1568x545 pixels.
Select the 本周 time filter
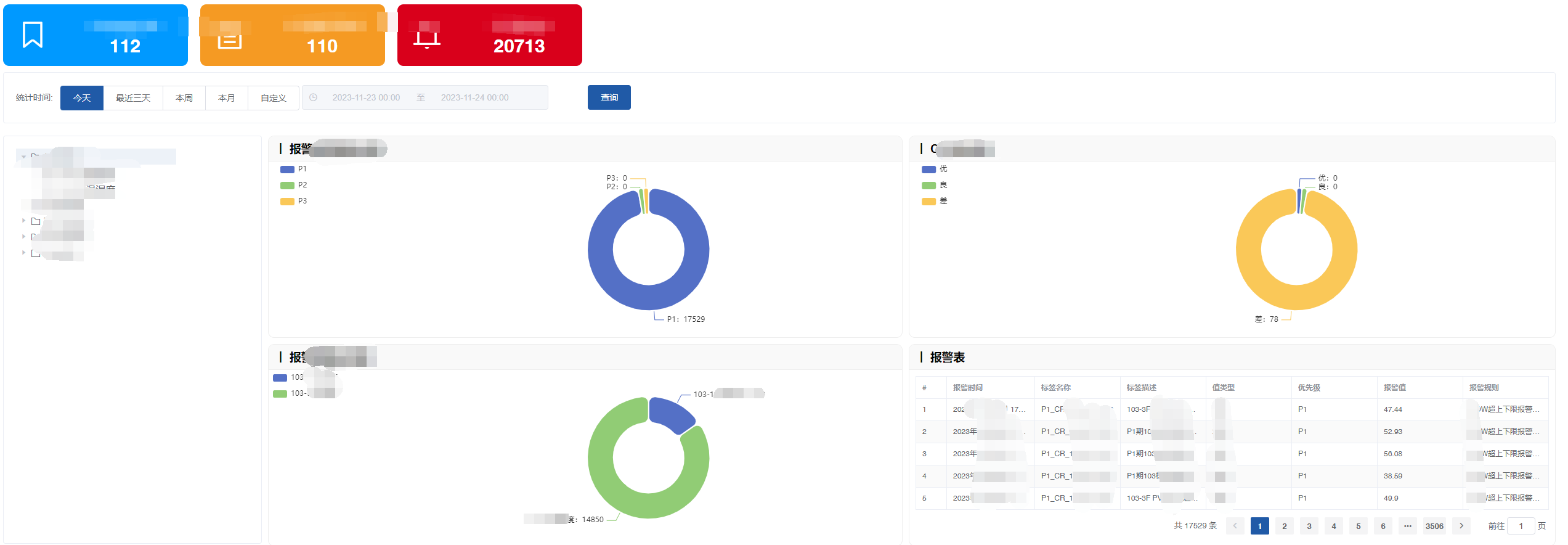[x=184, y=98]
